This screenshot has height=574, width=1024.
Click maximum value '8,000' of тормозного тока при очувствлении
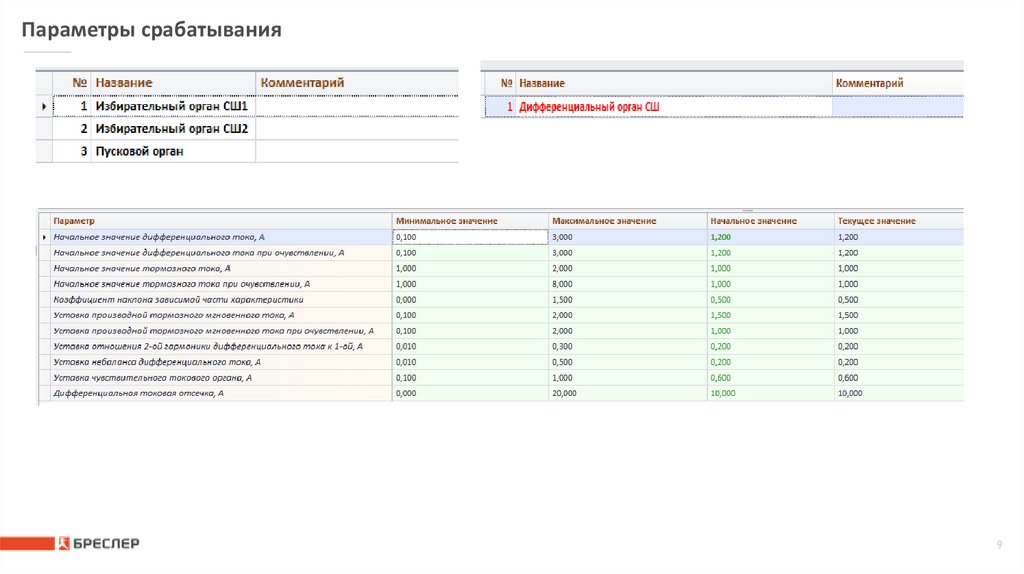[628, 284]
